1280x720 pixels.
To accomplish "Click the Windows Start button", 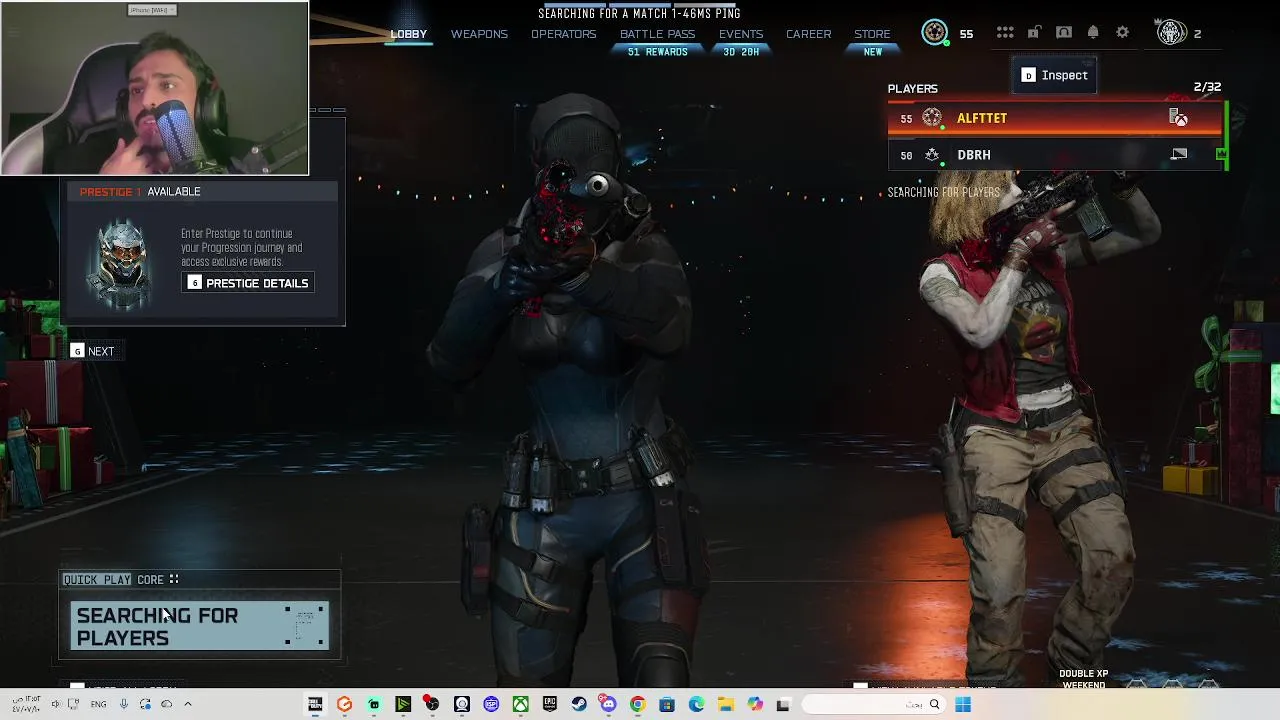I will point(963,704).
